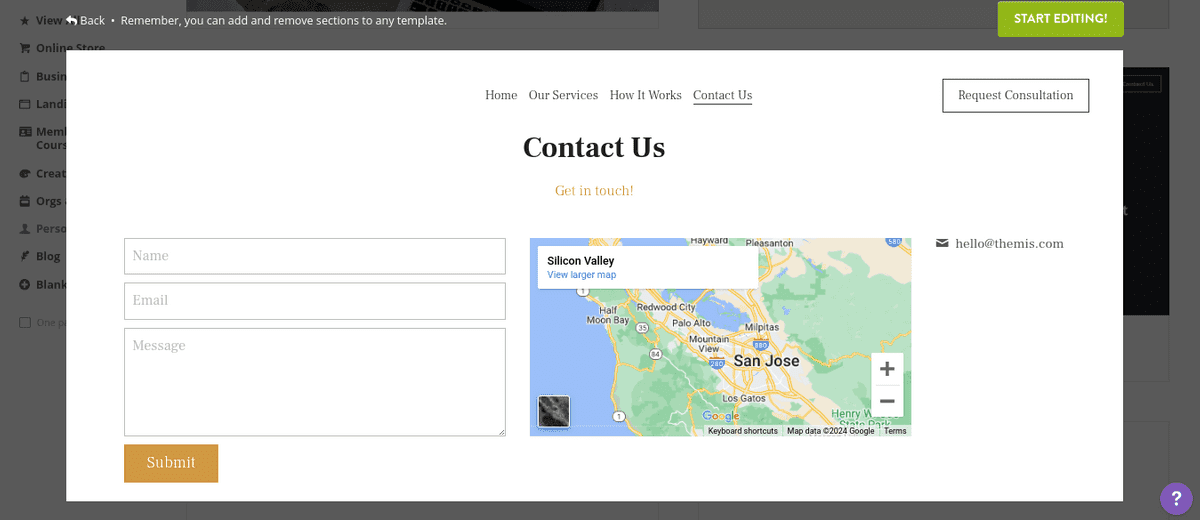Focus the Email input field
Screen dimensions: 1200x520
(x=315, y=301)
